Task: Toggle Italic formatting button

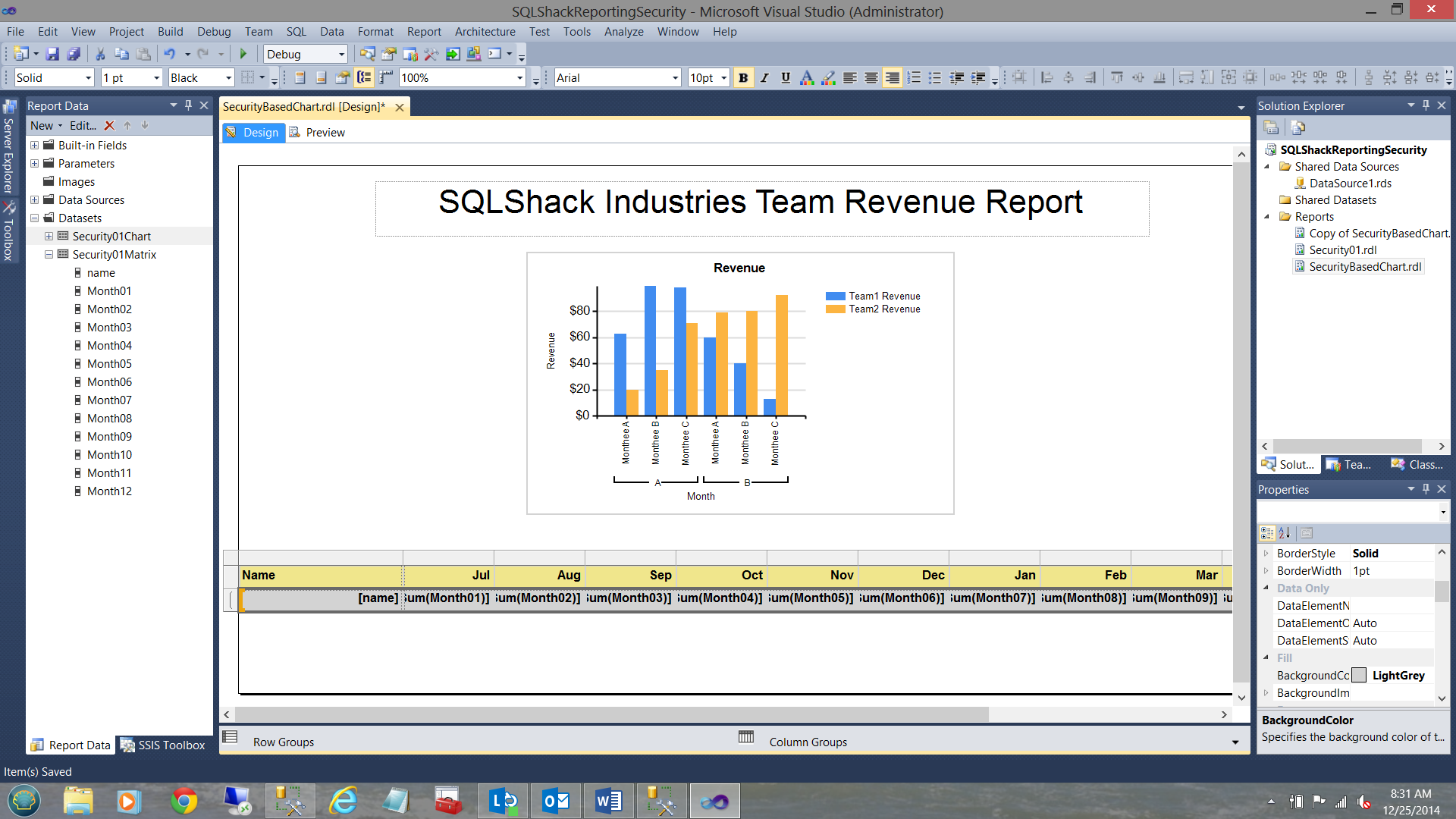Action: click(764, 77)
